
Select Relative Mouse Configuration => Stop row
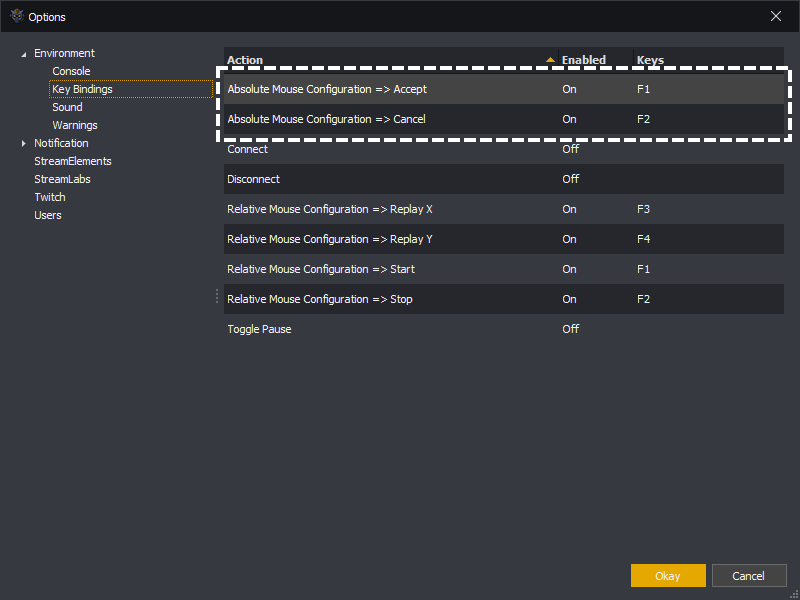click(504, 299)
